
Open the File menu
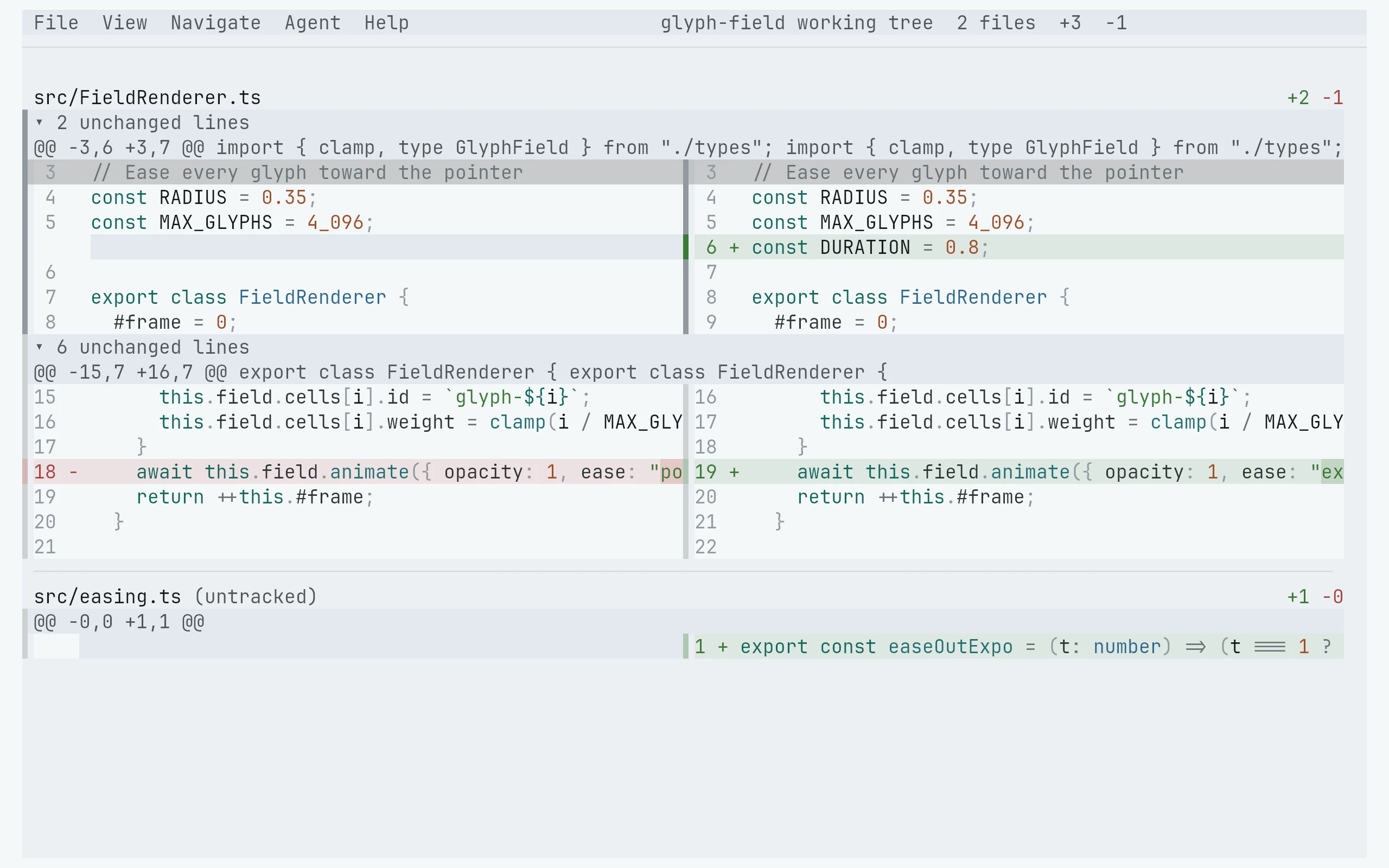[x=56, y=23]
